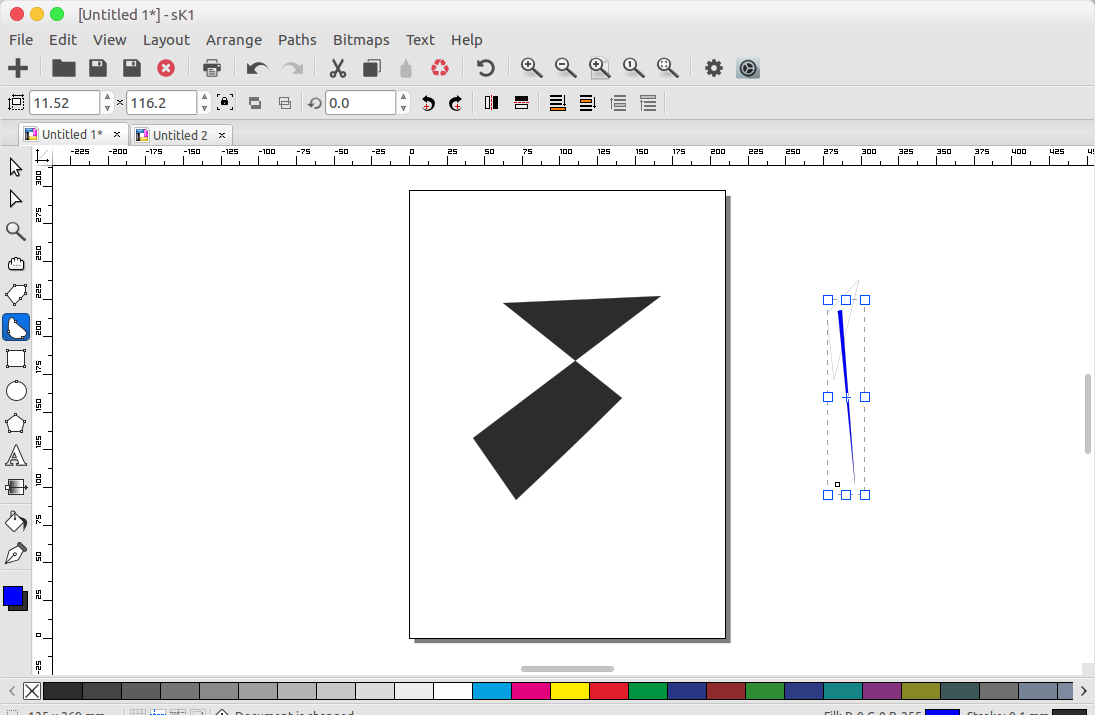
Task: Open the Bitmaps menu
Action: pyautogui.click(x=361, y=40)
